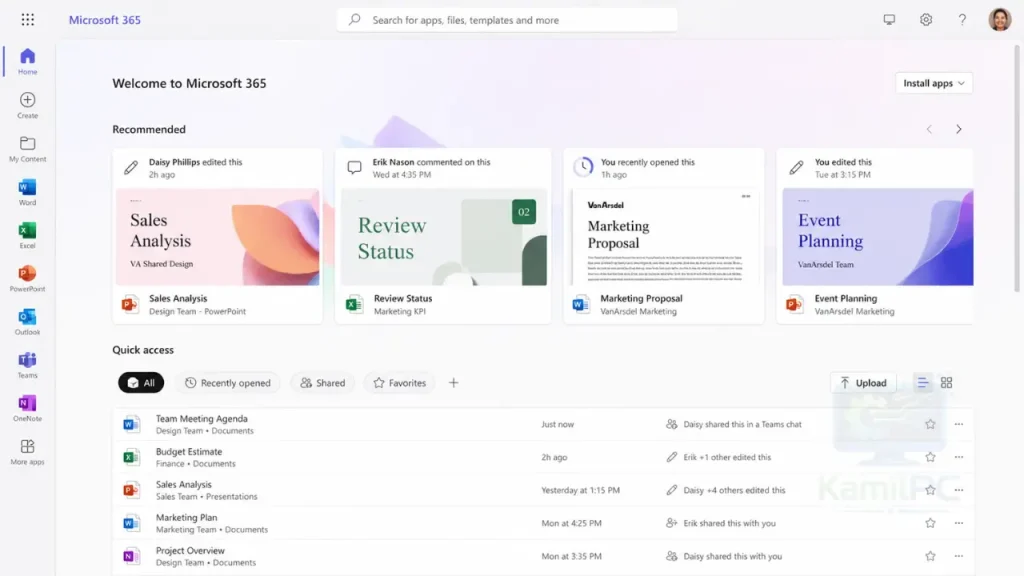This screenshot has height=576, width=1024.
Task: Click the vertical page scrollbar
Action: click(1017, 168)
